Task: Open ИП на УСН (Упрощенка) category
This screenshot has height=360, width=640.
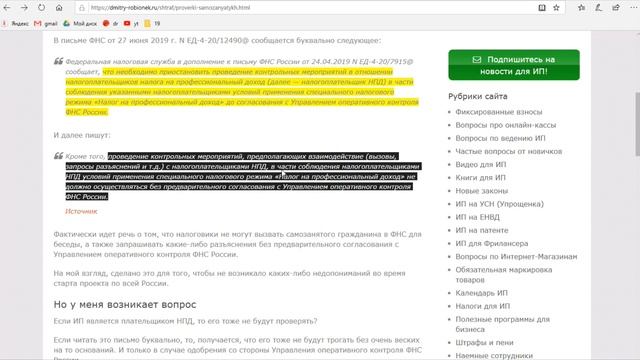Action: [500, 204]
